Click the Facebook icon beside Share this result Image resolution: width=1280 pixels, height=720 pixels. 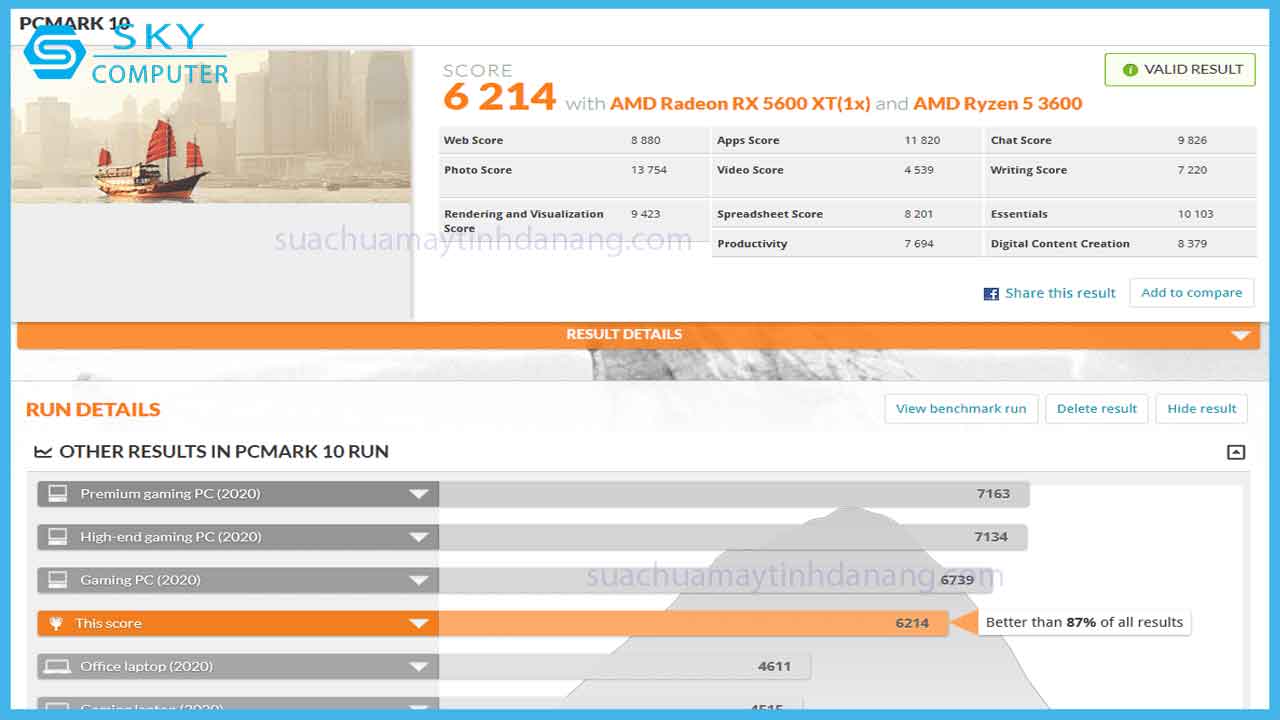(991, 294)
